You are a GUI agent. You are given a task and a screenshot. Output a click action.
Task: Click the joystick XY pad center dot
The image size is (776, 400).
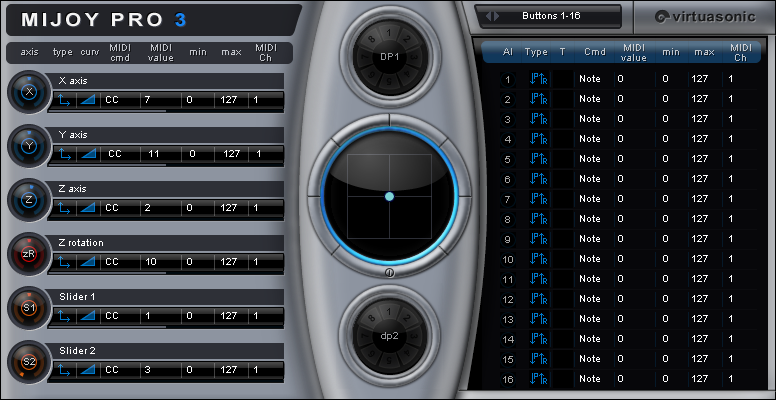(389, 197)
